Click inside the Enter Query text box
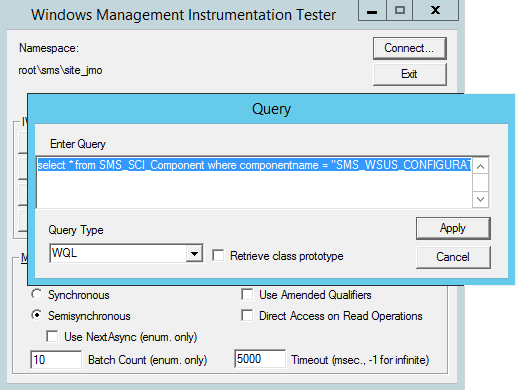Image resolution: width=516 pixels, height=390 pixels. 254,182
